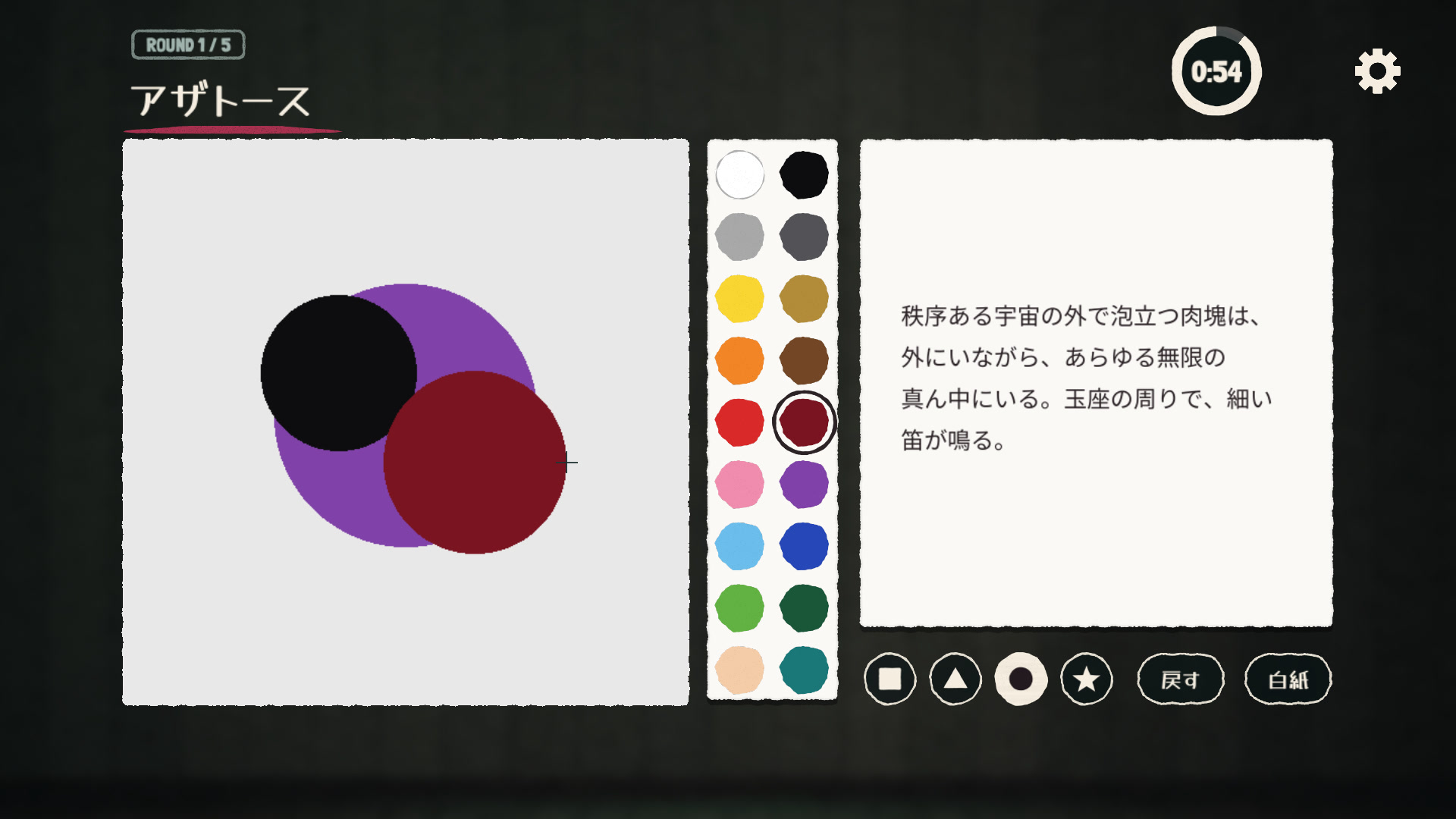Pick the gold ochre color swatch
This screenshot has width=1456, height=819.
804,299
